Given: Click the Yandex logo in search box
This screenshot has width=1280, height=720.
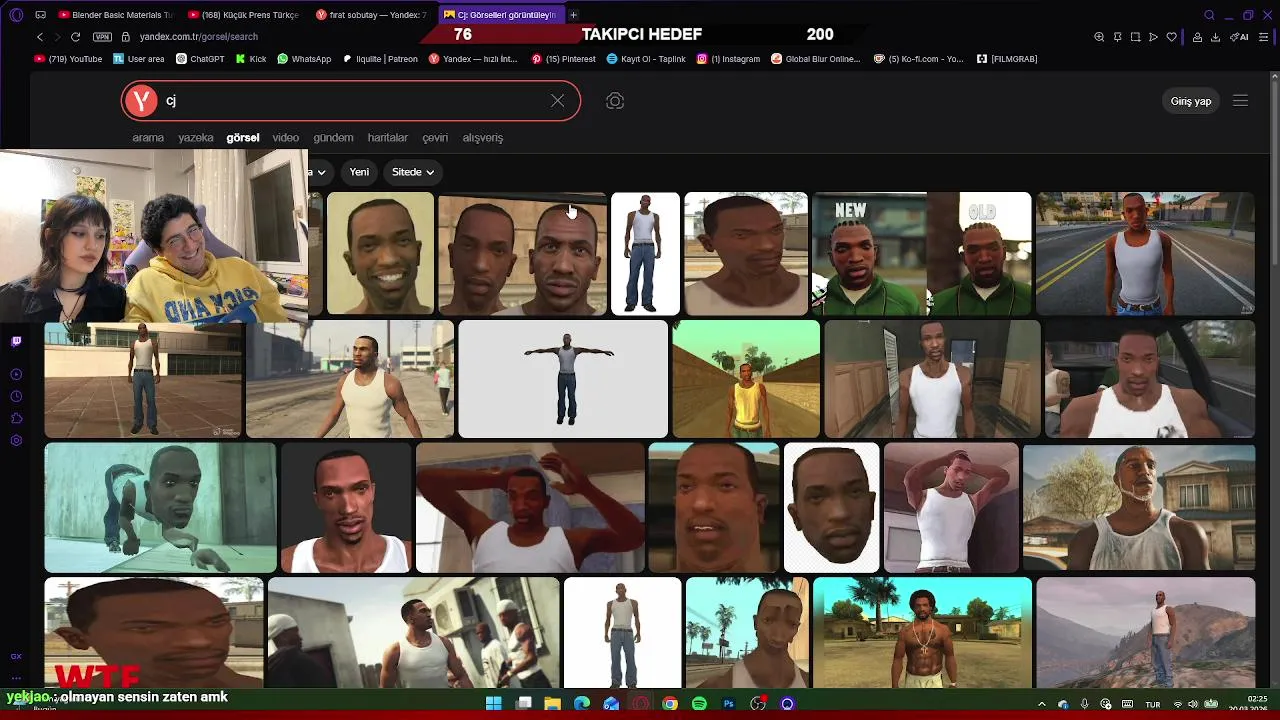Looking at the screenshot, I should 142,101.
